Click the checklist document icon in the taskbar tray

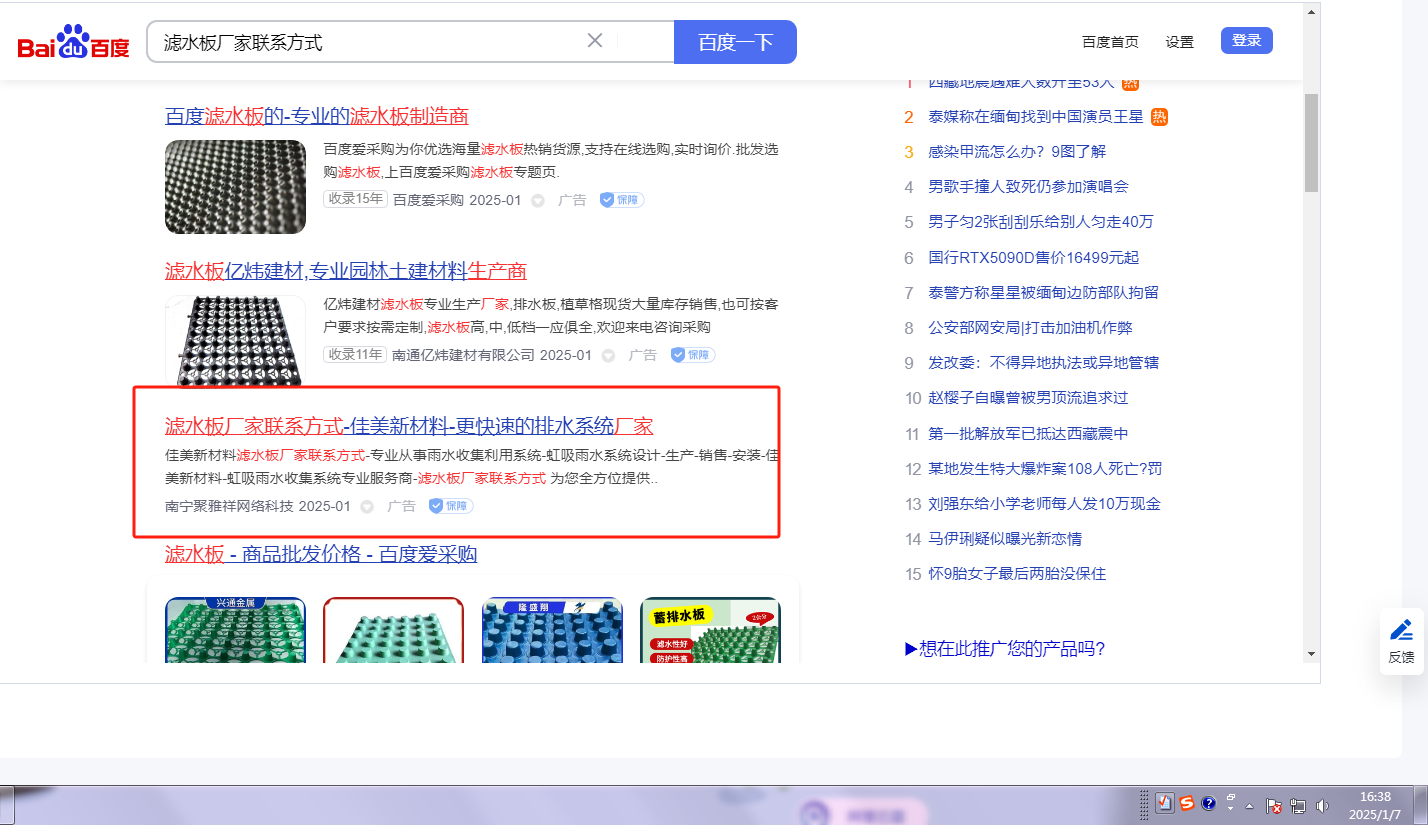click(1164, 803)
